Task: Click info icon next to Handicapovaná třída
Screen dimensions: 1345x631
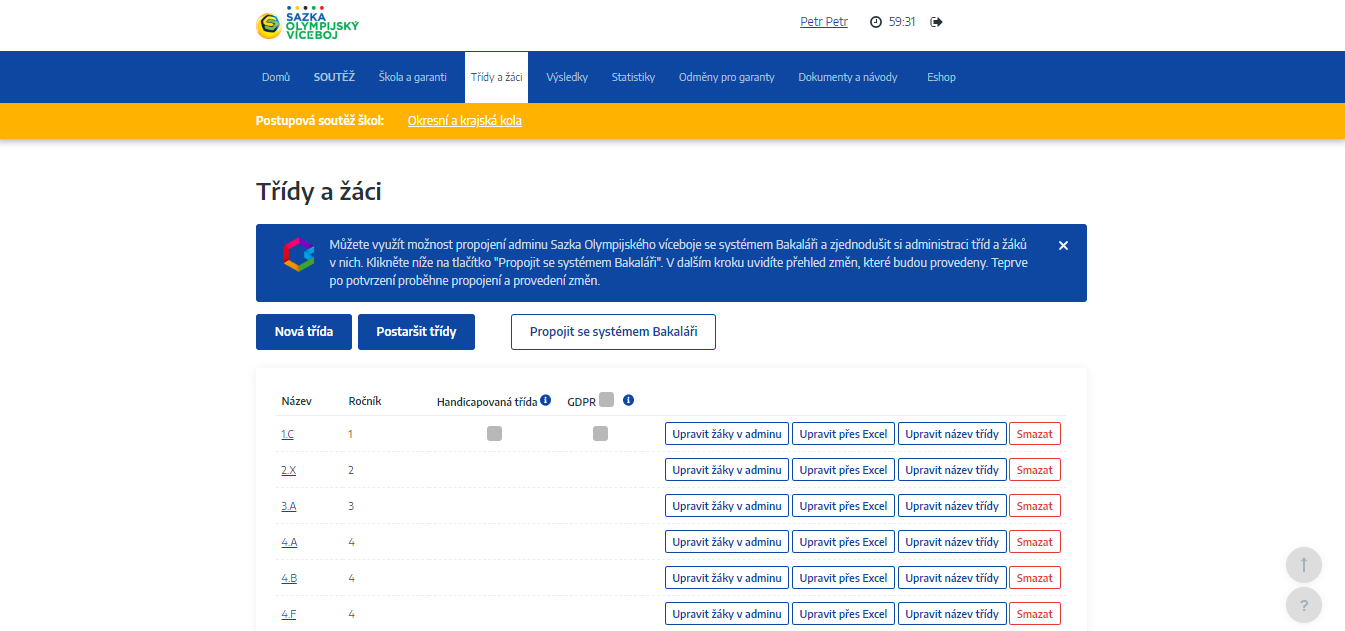Action: [x=546, y=400]
